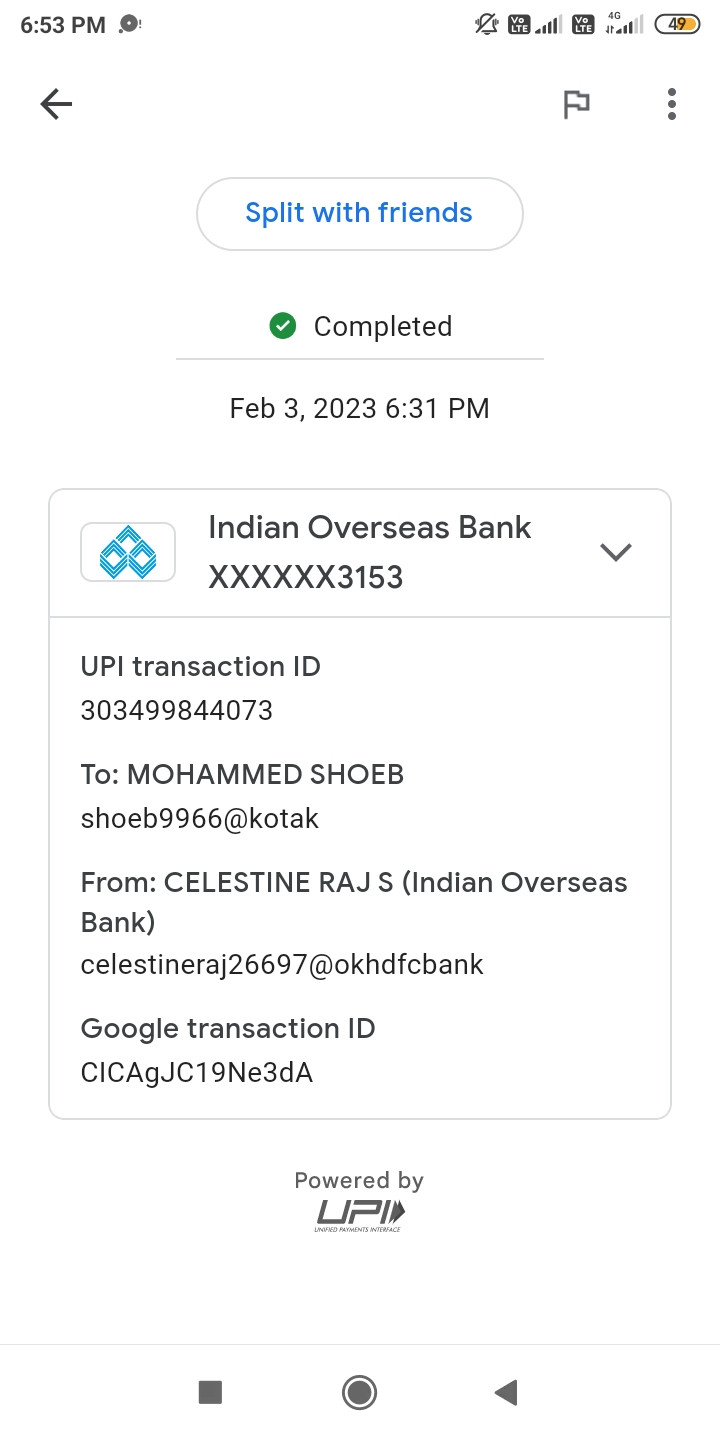Open the three-dot overflow menu
The width and height of the screenshot is (720, 1440).
pos(672,104)
